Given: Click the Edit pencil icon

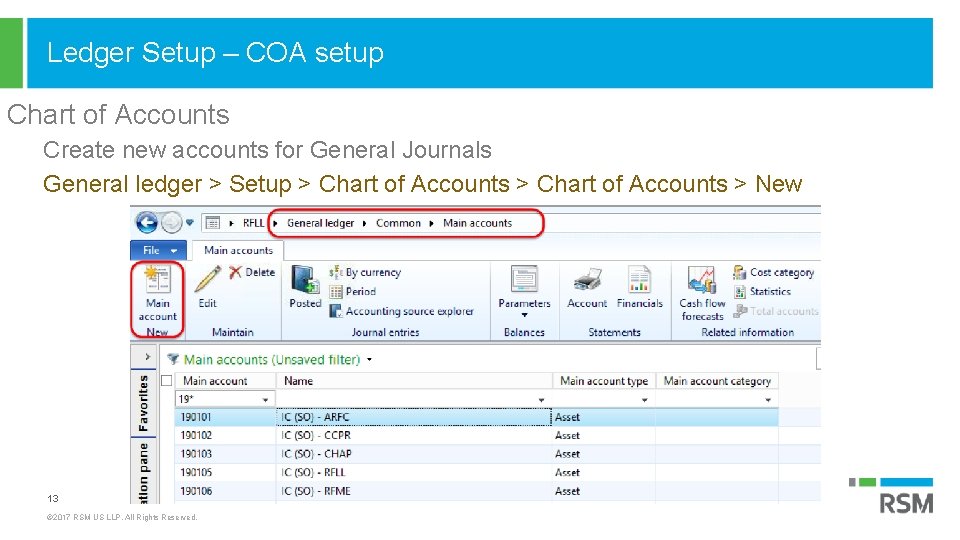Looking at the screenshot, I should click(x=208, y=283).
